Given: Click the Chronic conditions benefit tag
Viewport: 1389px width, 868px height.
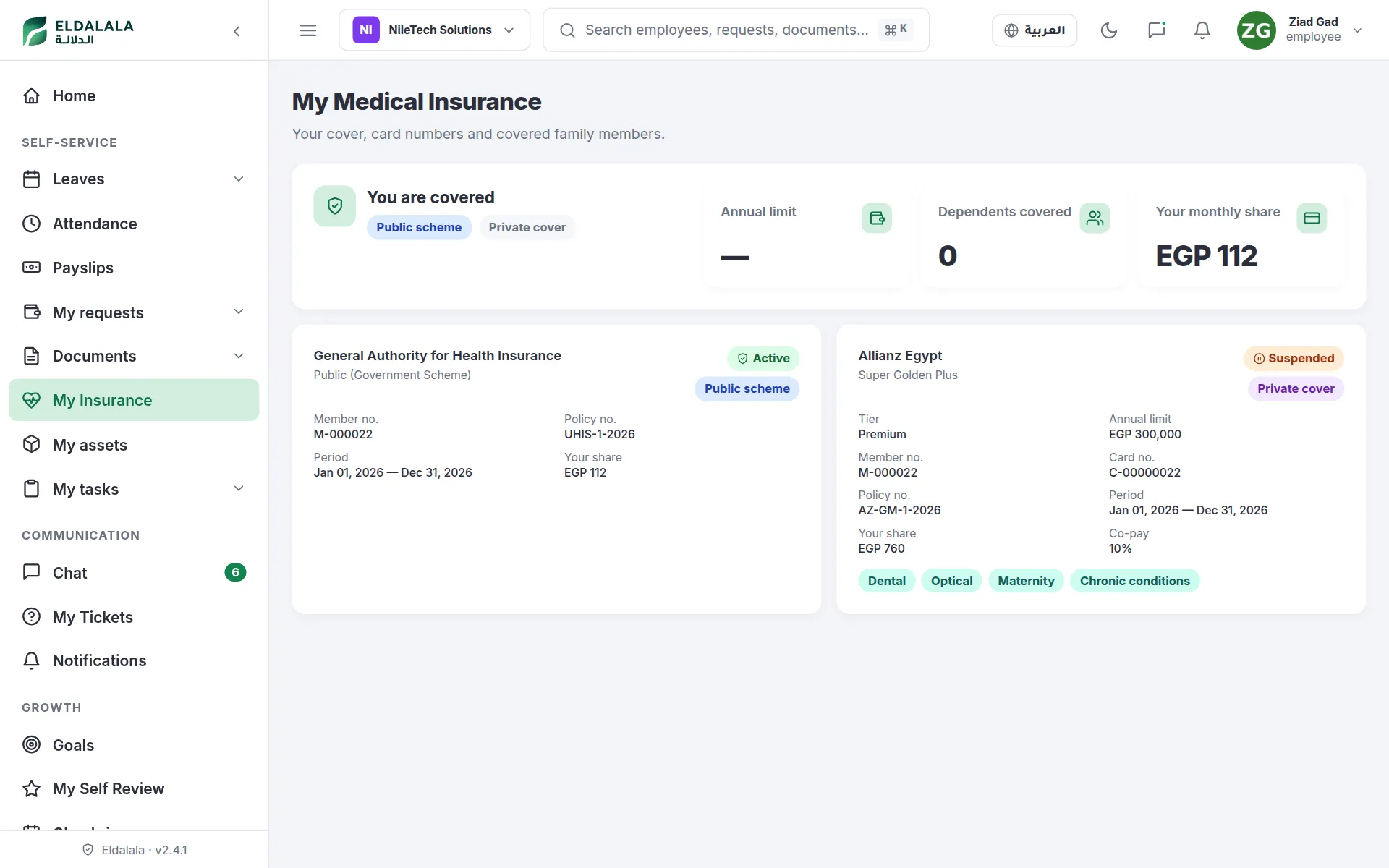Looking at the screenshot, I should (1134, 581).
